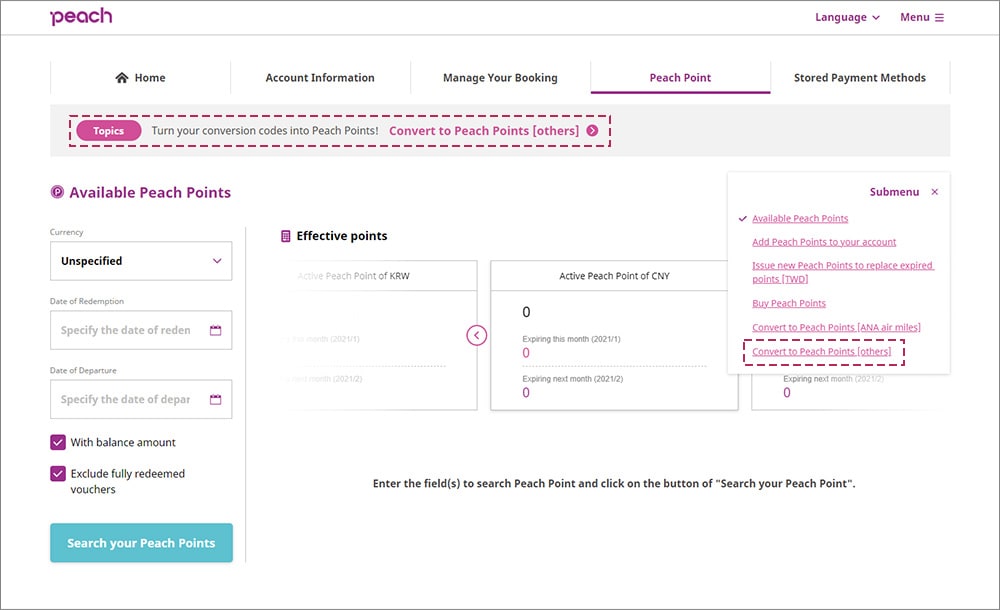Viewport: 1000px width, 610px height.
Task: Click the Date of Redemption field
Action: [x=141, y=330]
